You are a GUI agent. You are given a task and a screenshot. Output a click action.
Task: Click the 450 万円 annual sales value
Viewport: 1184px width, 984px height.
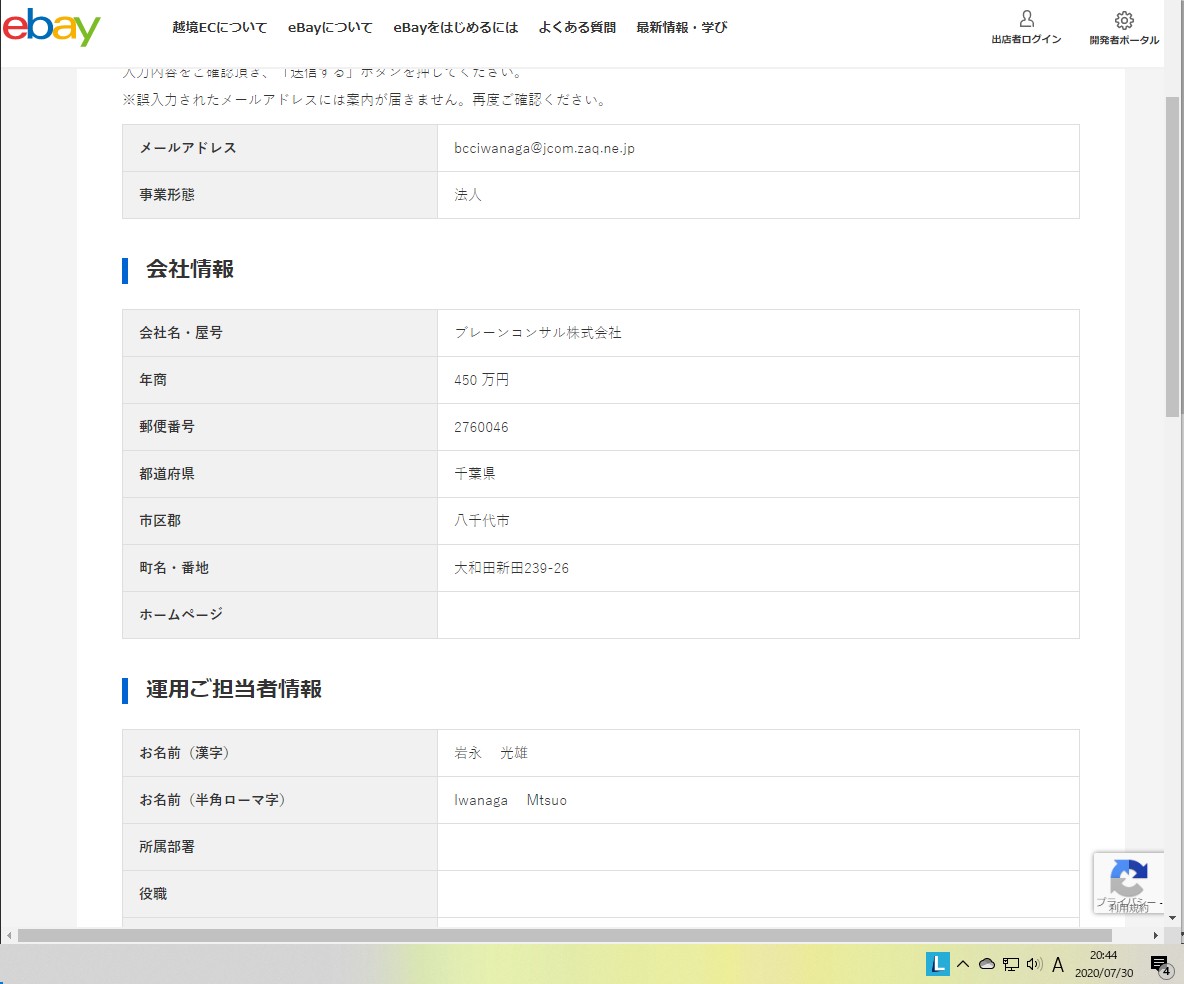coord(482,380)
